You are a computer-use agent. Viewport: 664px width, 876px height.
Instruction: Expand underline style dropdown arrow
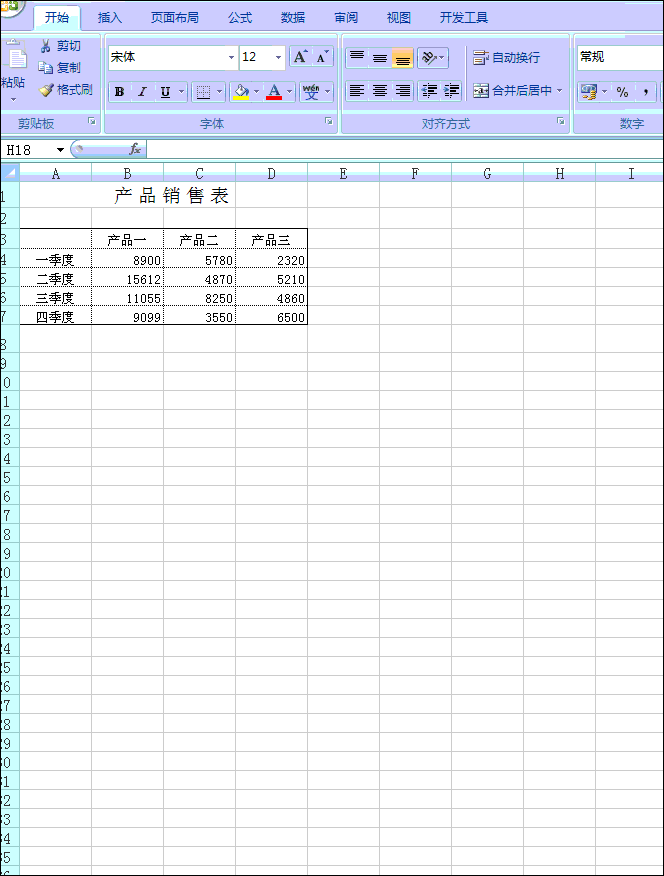181,92
